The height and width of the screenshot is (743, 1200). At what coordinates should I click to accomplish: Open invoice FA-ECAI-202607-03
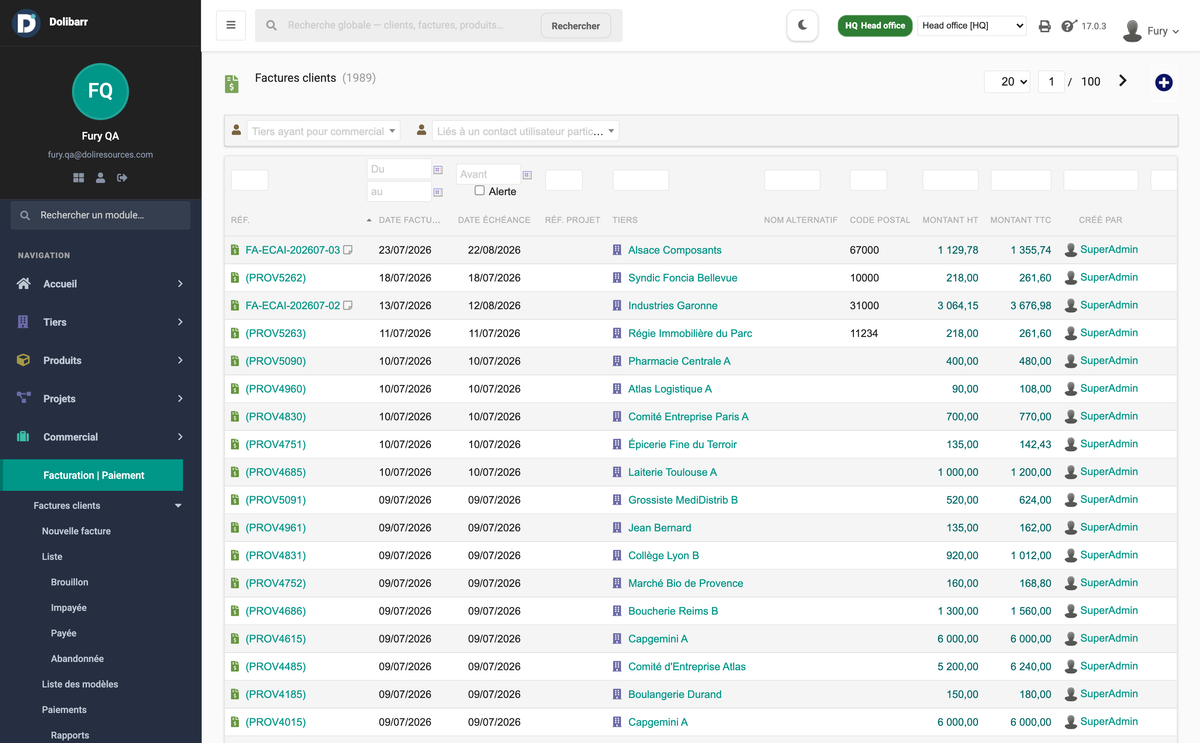pos(293,250)
